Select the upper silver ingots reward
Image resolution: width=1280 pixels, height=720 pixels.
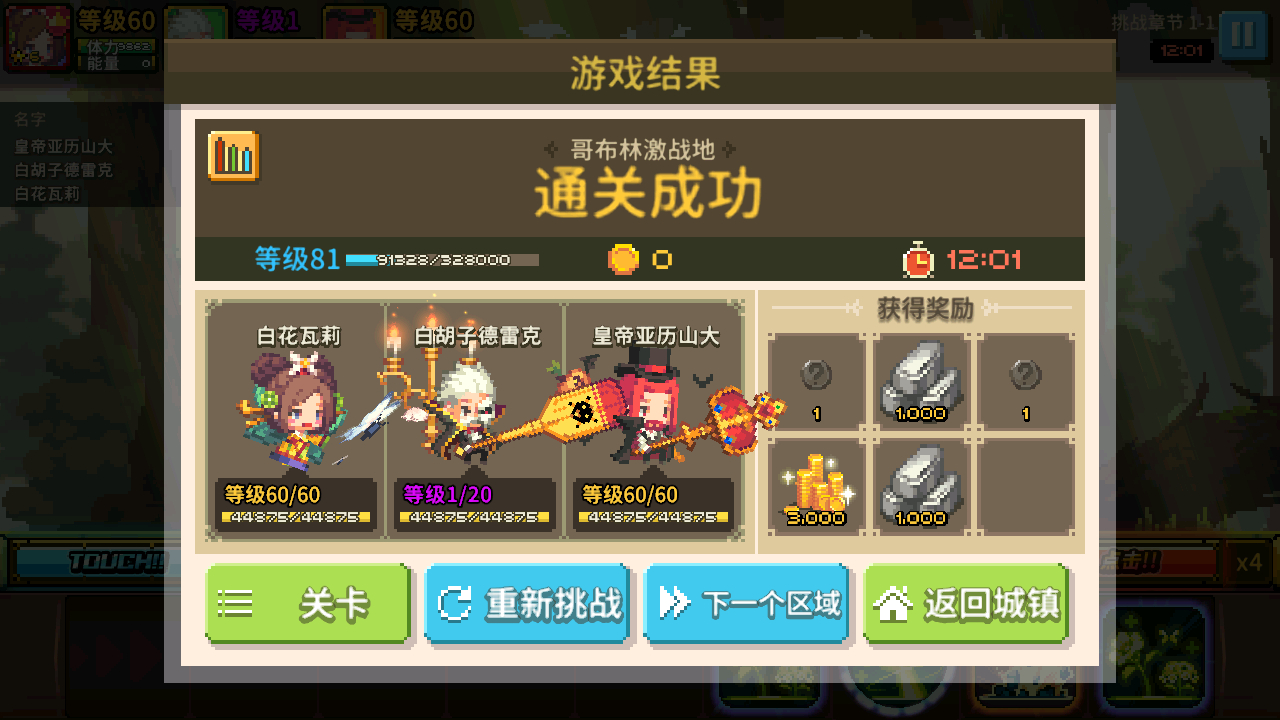click(x=921, y=382)
